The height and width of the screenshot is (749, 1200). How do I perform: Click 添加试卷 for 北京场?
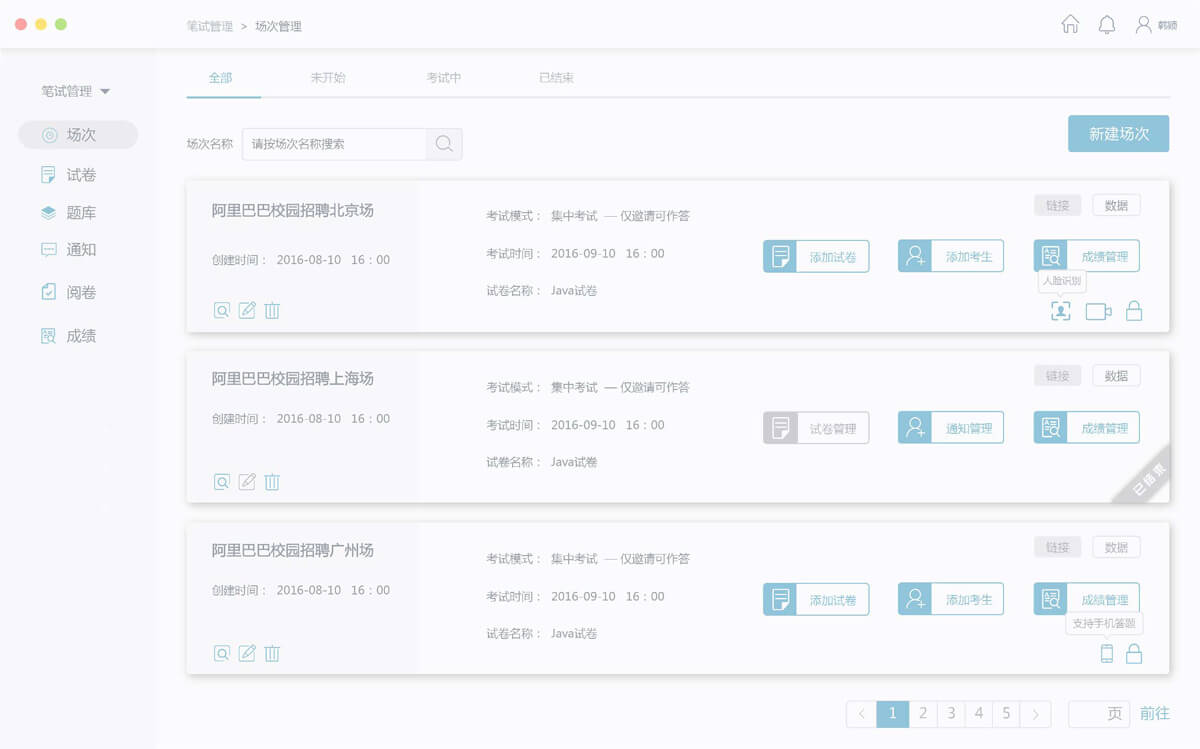pos(816,256)
